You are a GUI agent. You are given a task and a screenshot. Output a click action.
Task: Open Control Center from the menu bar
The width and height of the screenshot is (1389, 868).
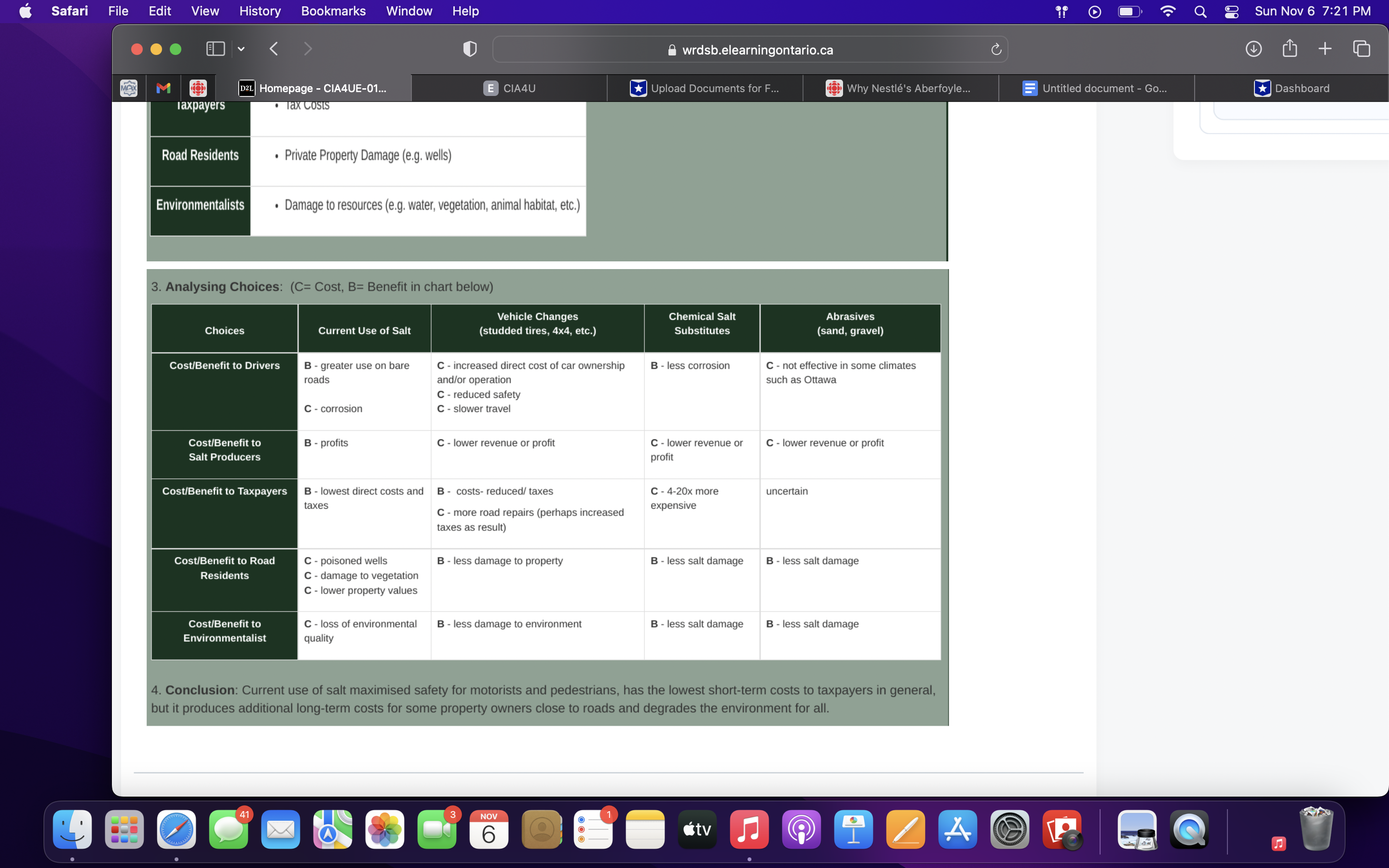click(x=1231, y=12)
